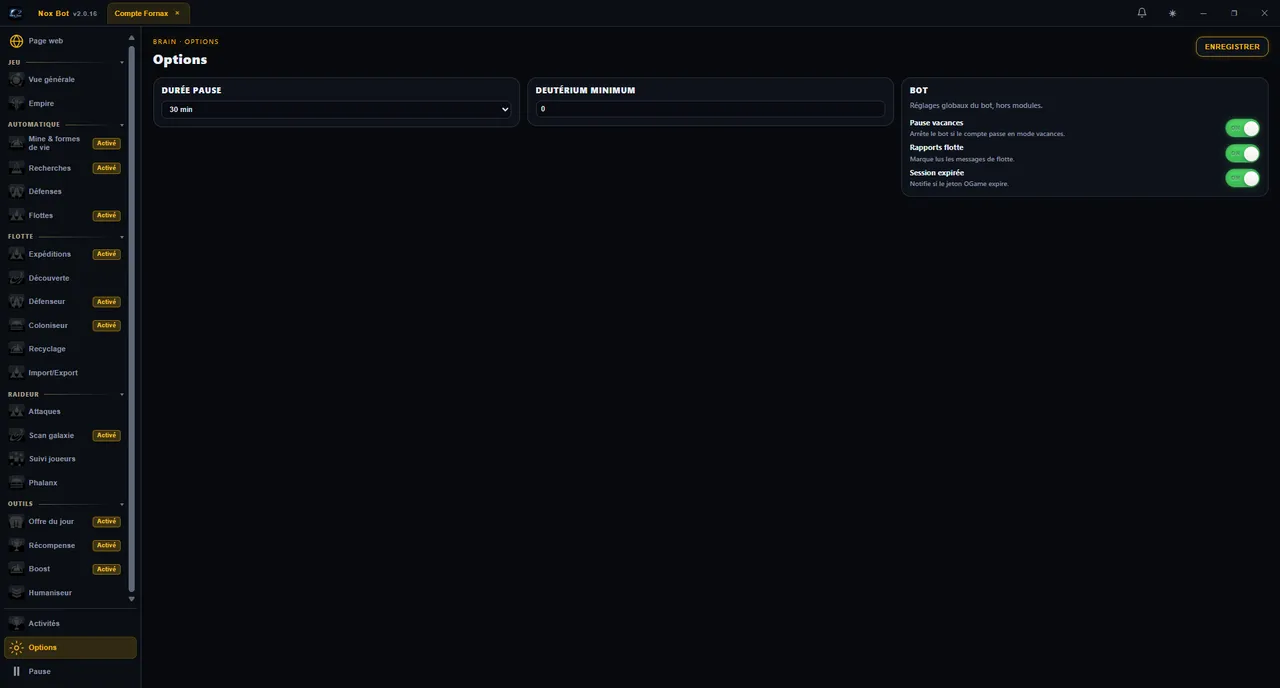Open the notifications bell
Viewport: 1280px width, 688px height.
tap(1142, 13)
